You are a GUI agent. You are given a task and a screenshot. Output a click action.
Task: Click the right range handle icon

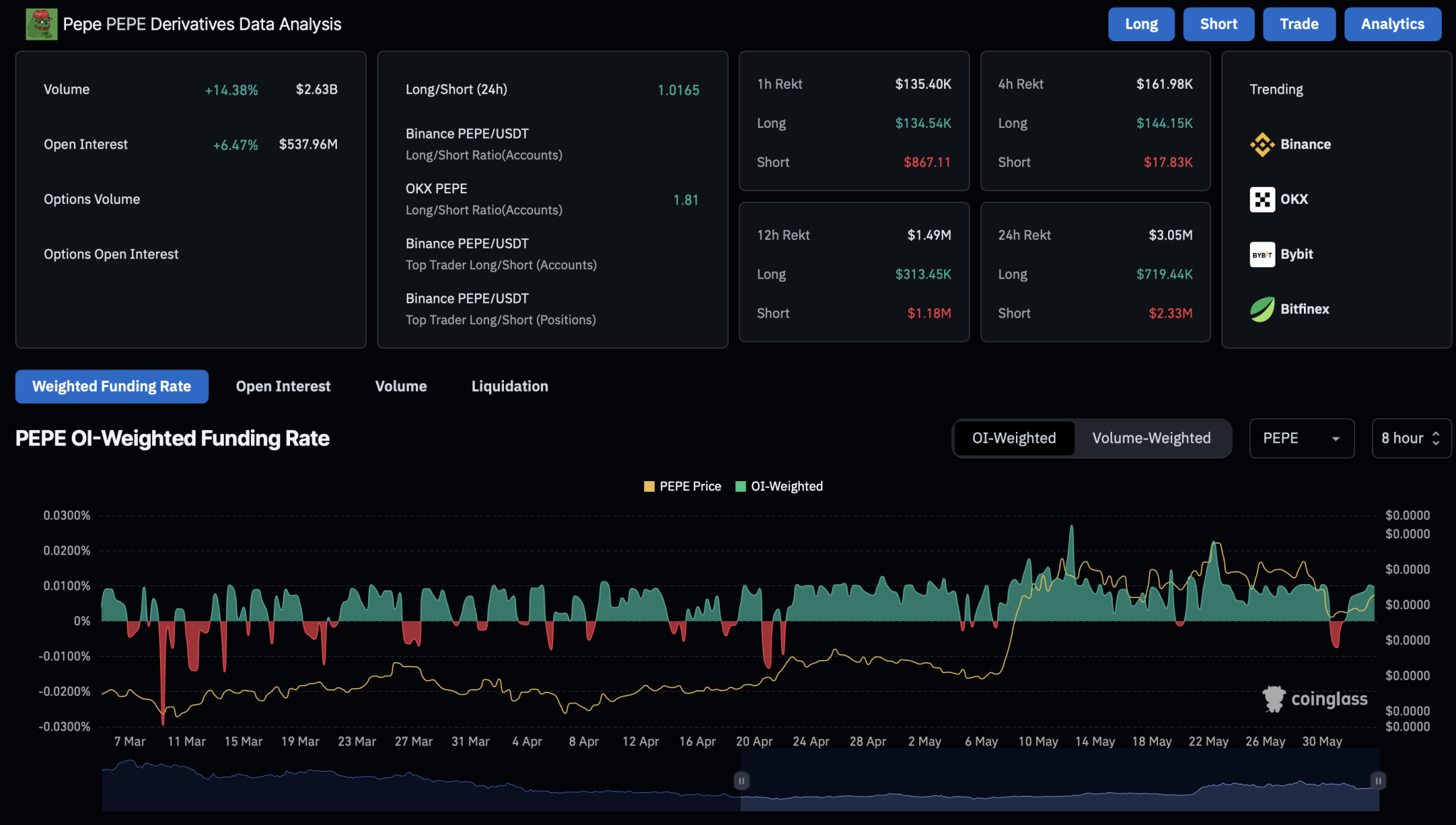(x=1378, y=781)
